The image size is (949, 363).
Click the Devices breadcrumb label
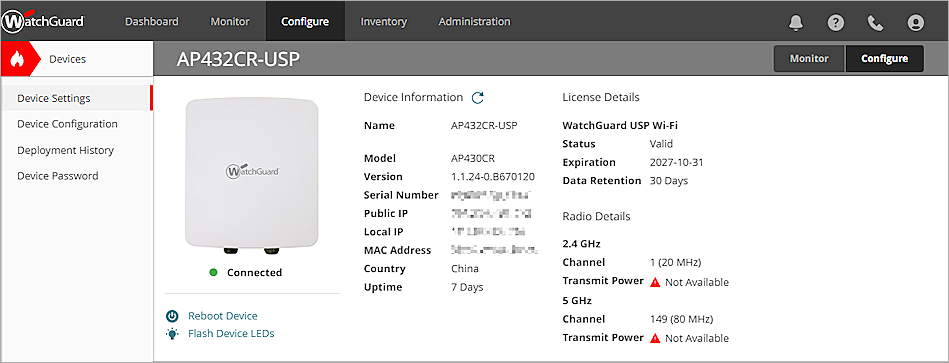pos(67,59)
